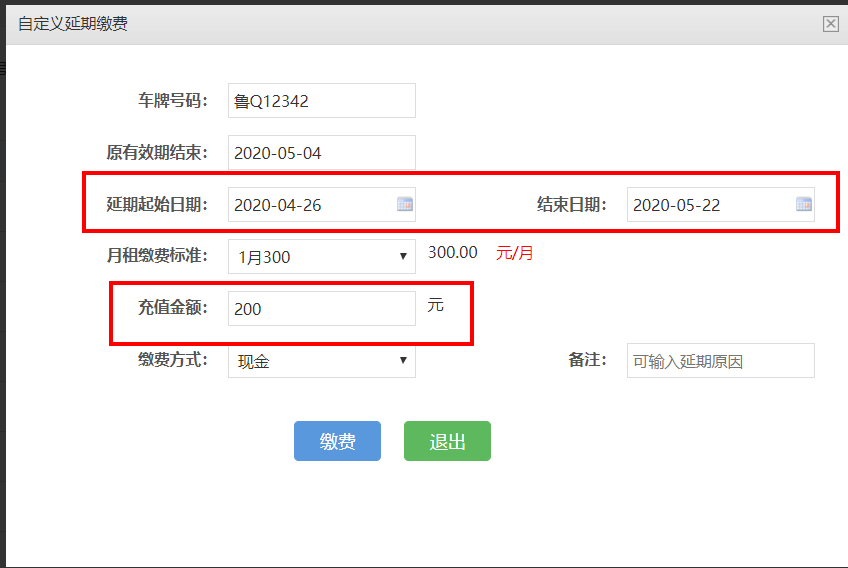This screenshot has width=848, height=568.
Task: Click the 元 unit after 充值金额
Action: pos(435,305)
